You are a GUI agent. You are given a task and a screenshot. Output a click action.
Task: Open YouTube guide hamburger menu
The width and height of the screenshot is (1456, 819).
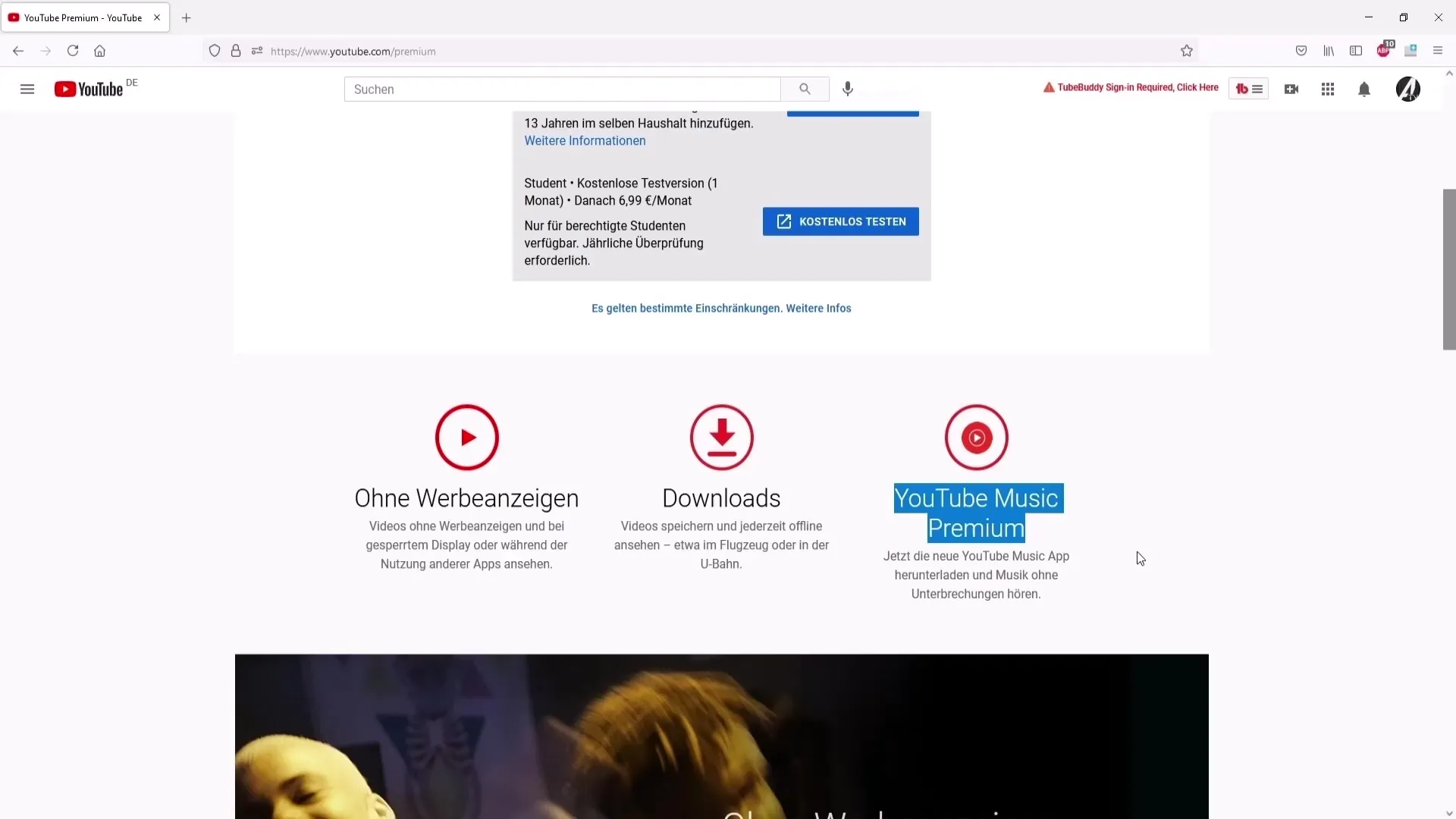click(x=27, y=89)
